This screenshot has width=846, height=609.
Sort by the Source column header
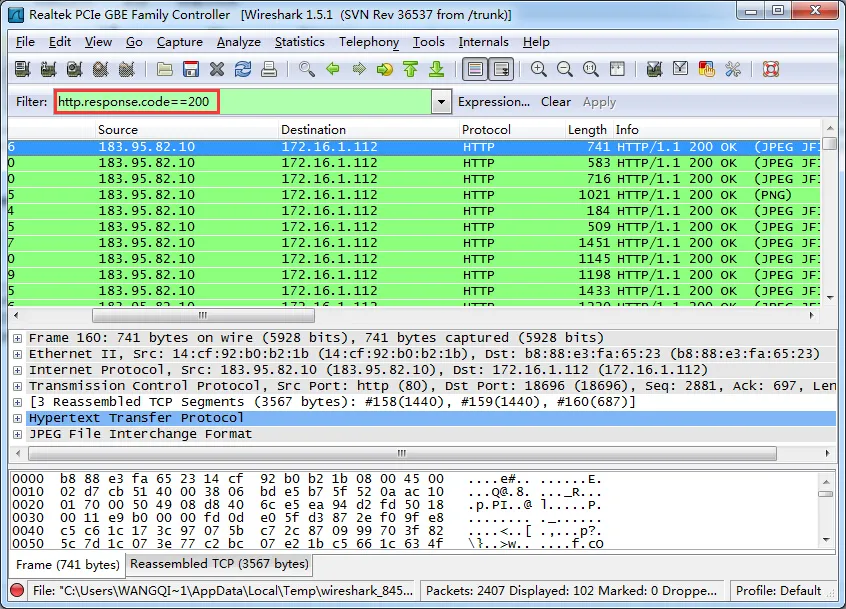point(186,129)
